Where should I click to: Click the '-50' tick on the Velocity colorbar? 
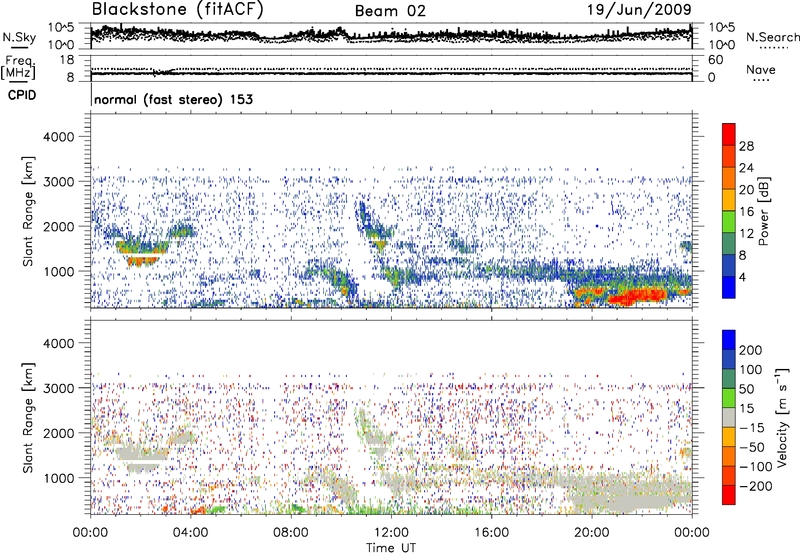752,447
